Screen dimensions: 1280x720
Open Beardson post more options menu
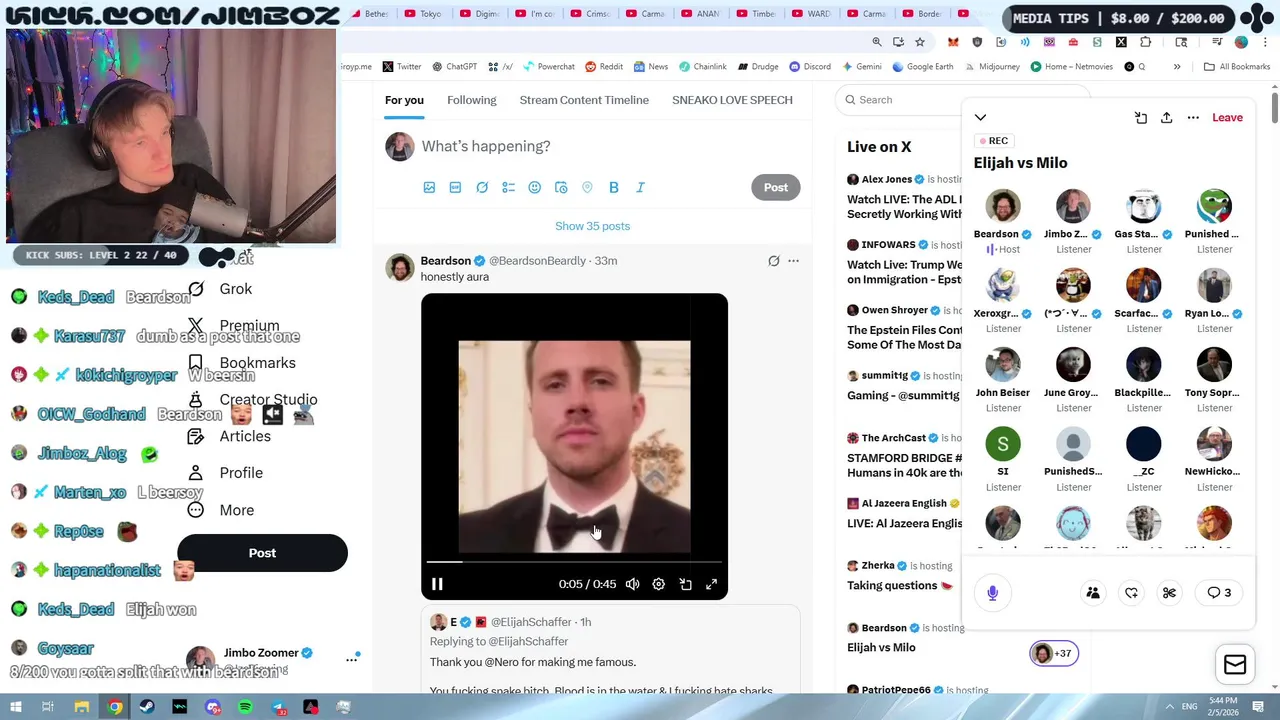793,261
